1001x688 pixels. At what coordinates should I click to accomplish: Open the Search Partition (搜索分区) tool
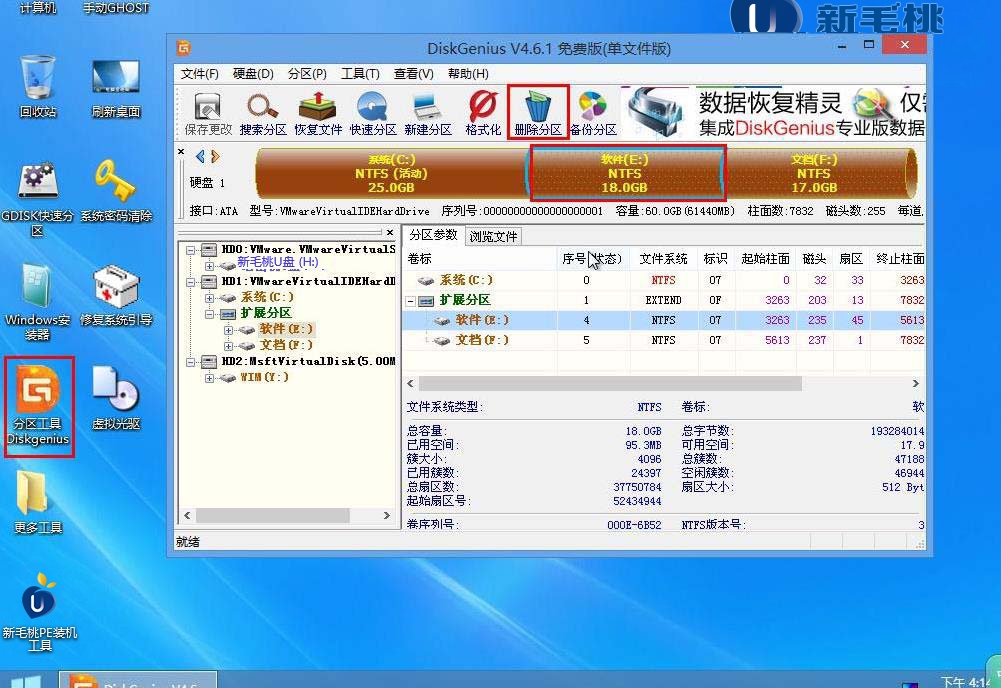263,114
